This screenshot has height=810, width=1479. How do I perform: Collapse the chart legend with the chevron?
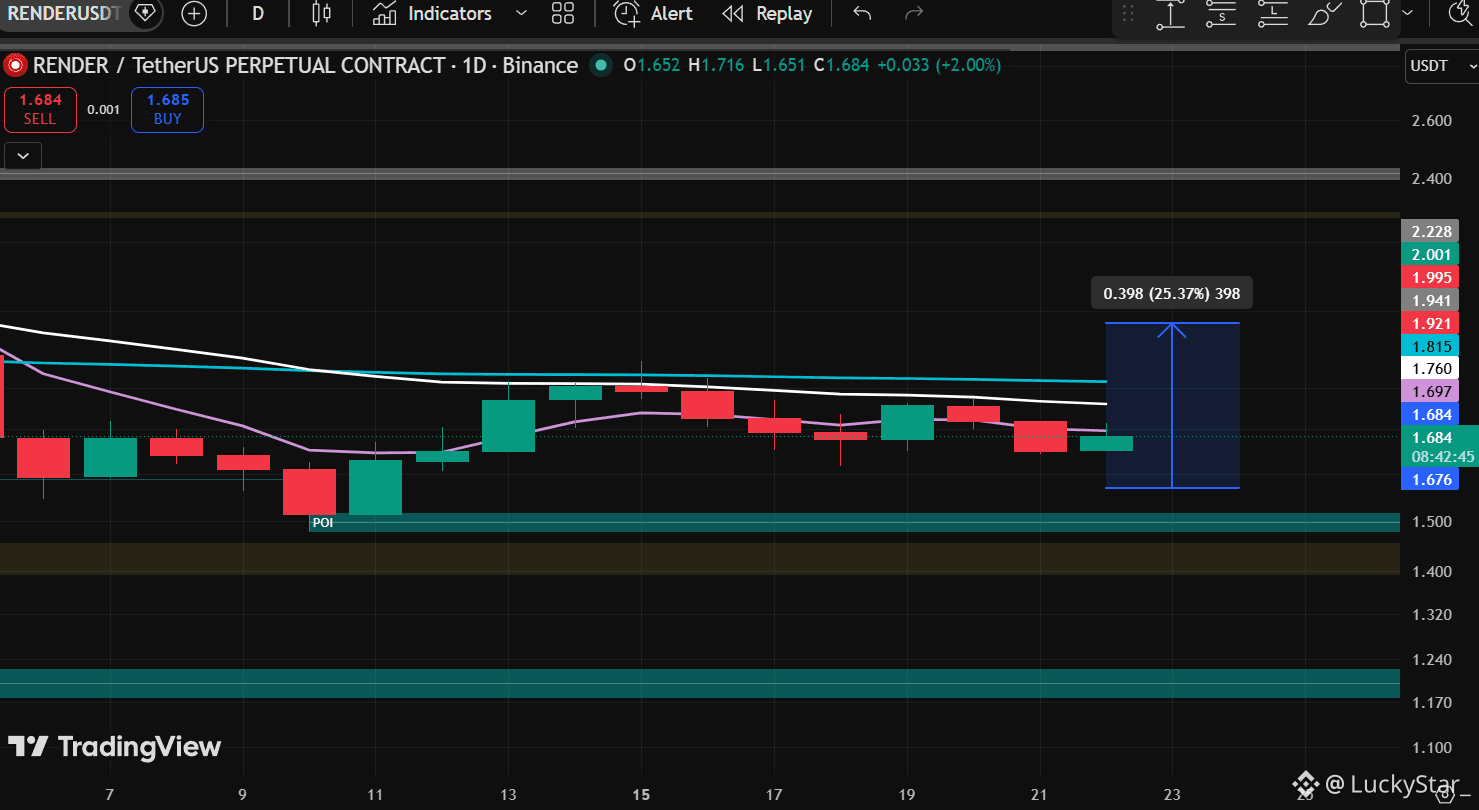pyautogui.click(x=23, y=155)
